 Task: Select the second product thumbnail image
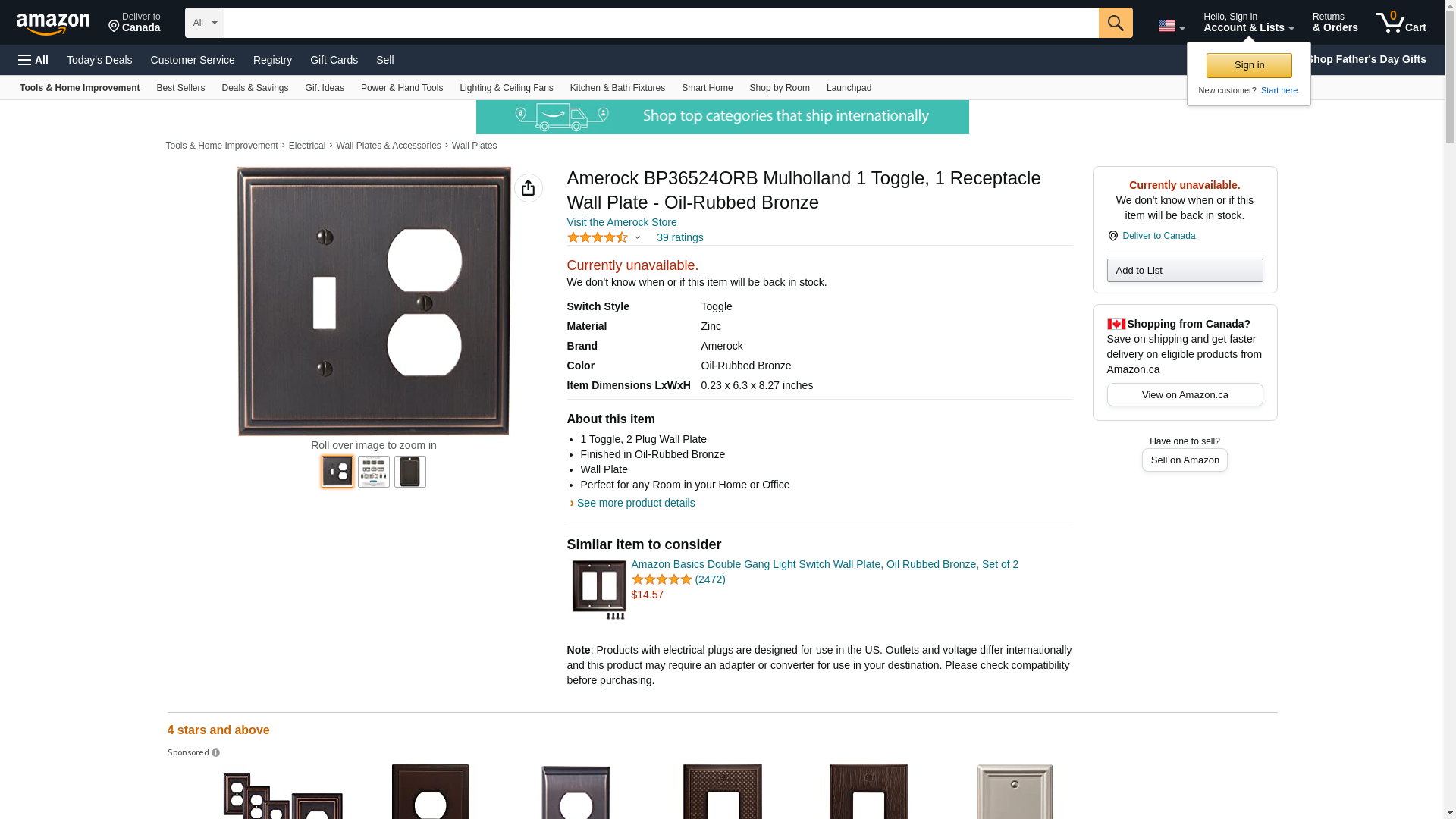pyautogui.click(x=374, y=472)
